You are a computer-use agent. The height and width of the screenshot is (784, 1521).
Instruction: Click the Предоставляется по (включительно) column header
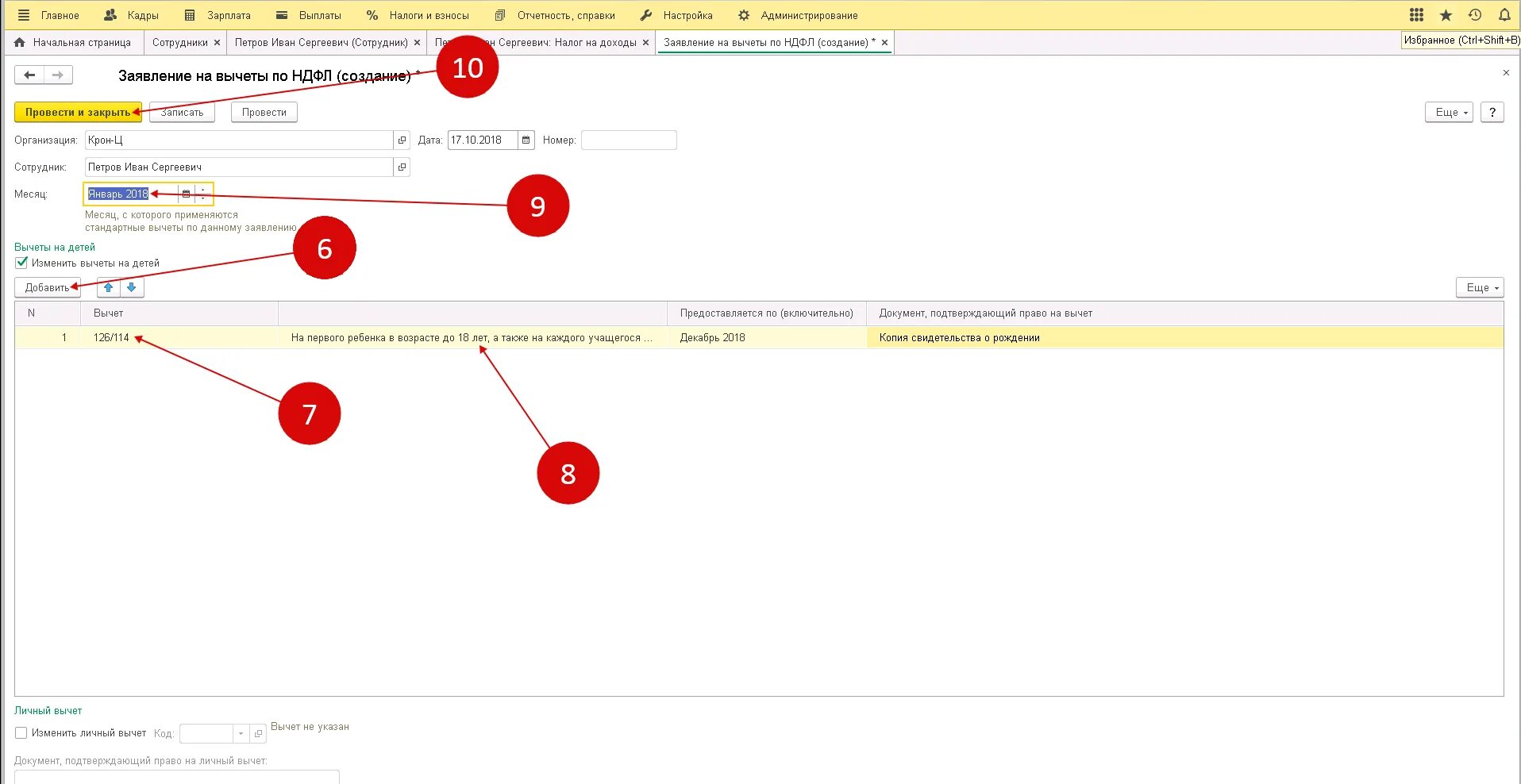[767, 313]
